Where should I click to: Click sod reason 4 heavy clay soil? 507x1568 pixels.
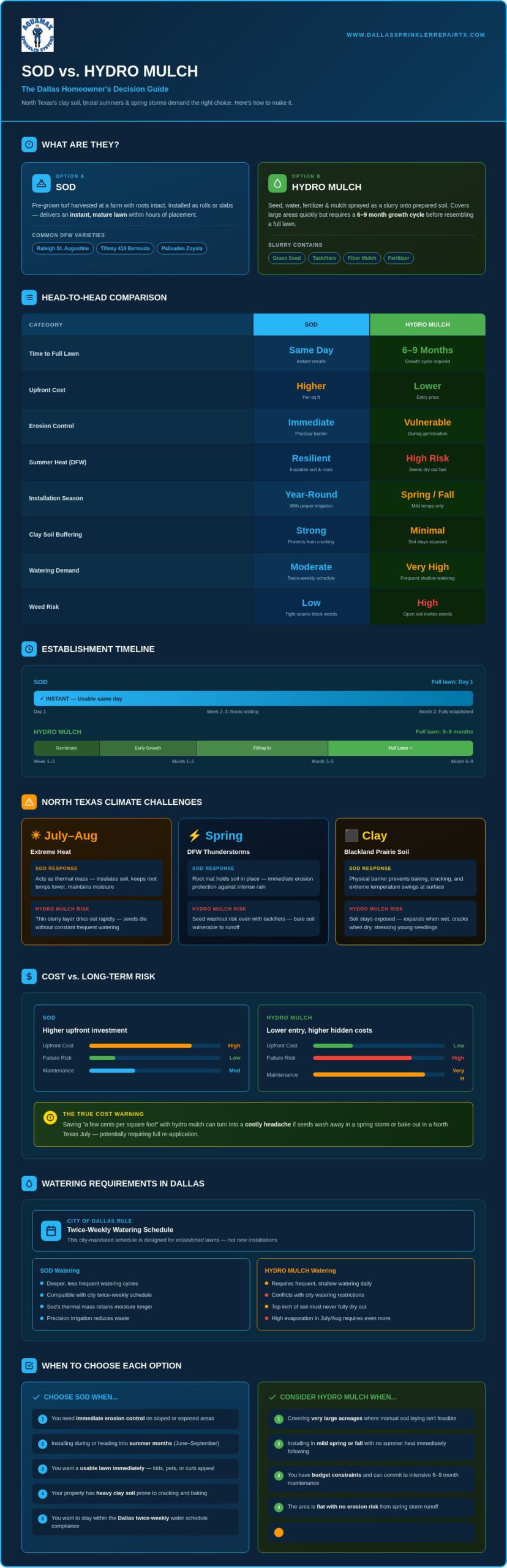[x=135, y=1493]
